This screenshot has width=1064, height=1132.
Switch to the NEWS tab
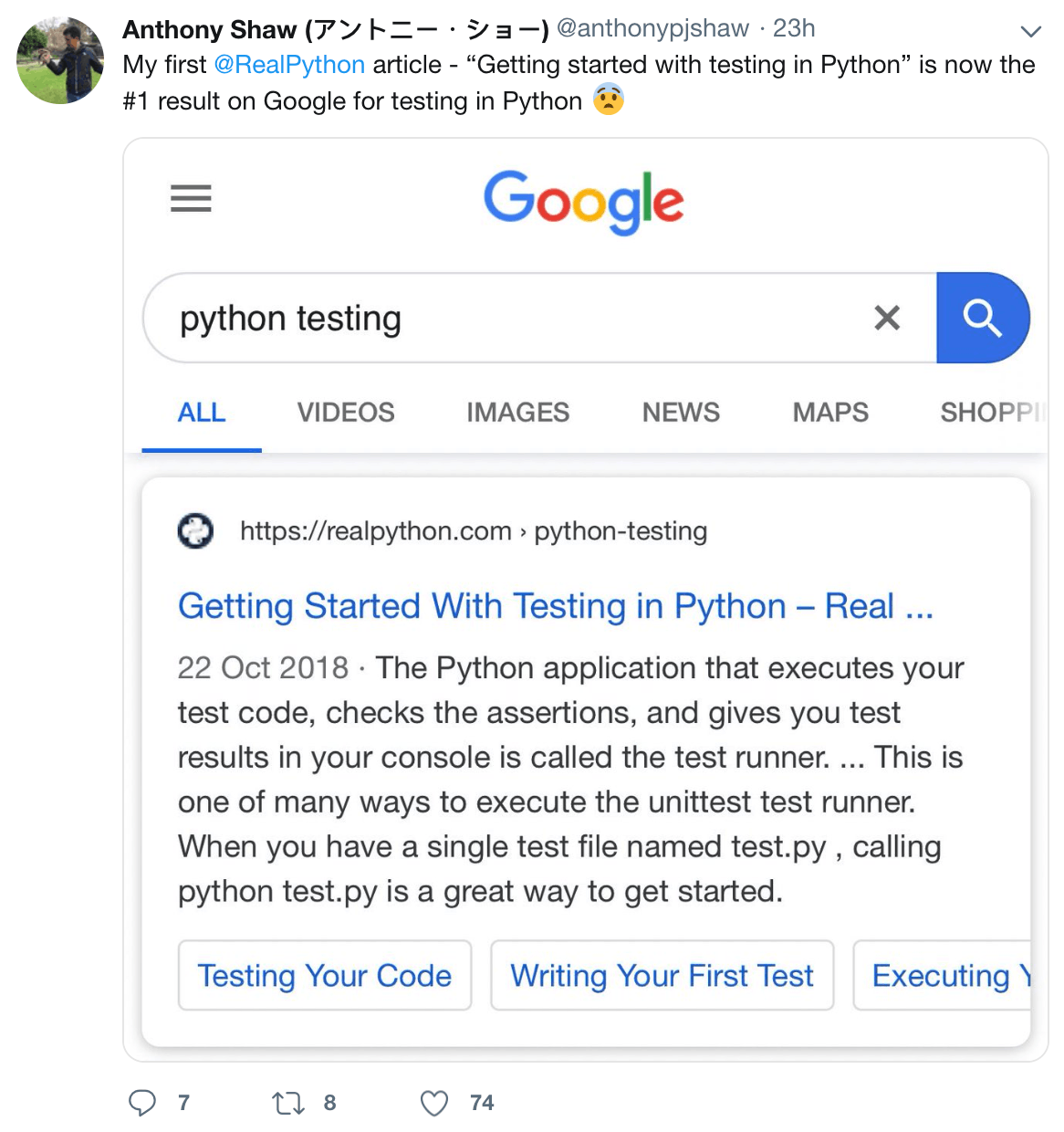pyautogui.click(x=680, y=413)
